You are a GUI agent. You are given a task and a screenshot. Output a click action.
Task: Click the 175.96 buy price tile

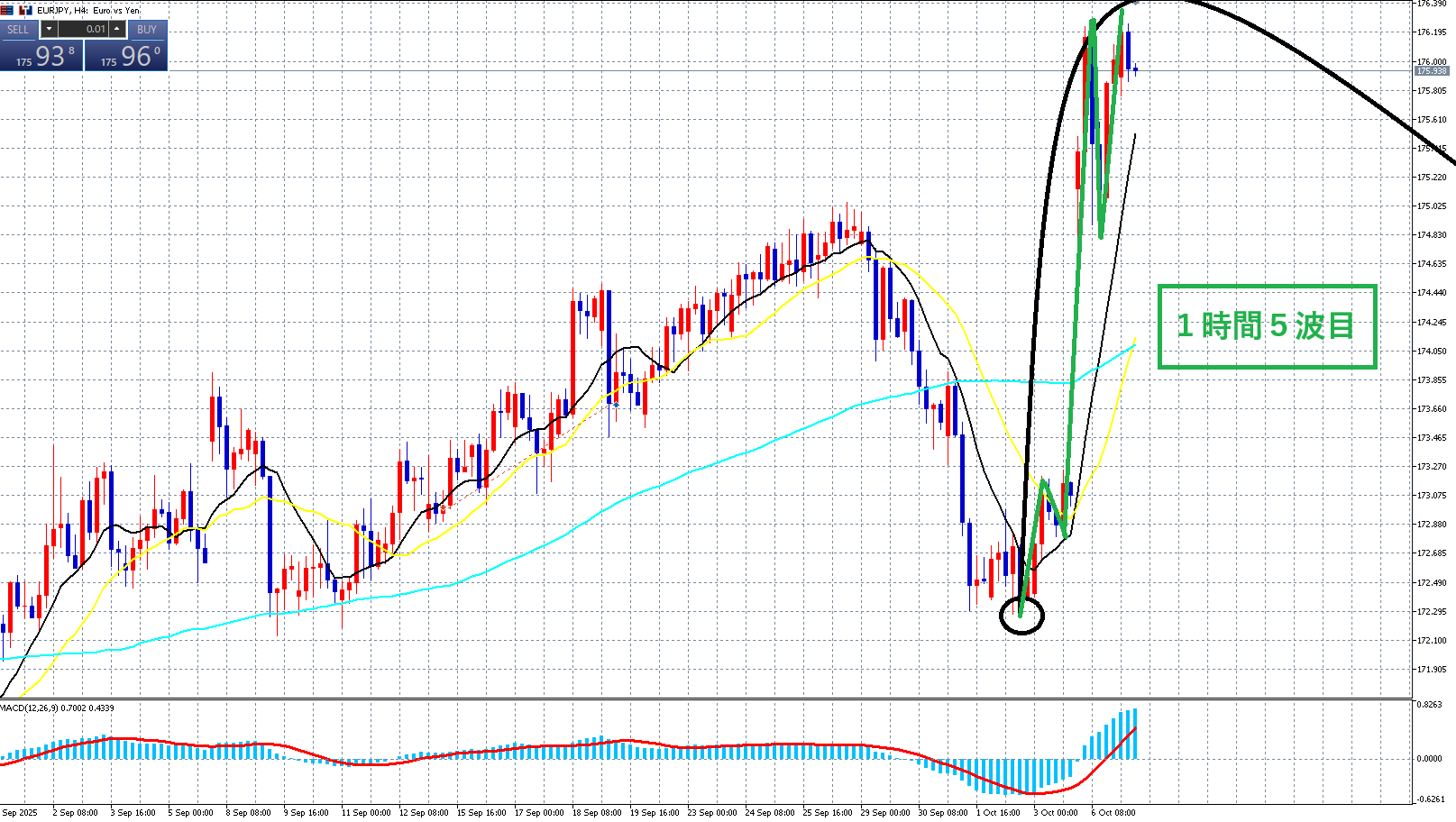click(127, 56)
